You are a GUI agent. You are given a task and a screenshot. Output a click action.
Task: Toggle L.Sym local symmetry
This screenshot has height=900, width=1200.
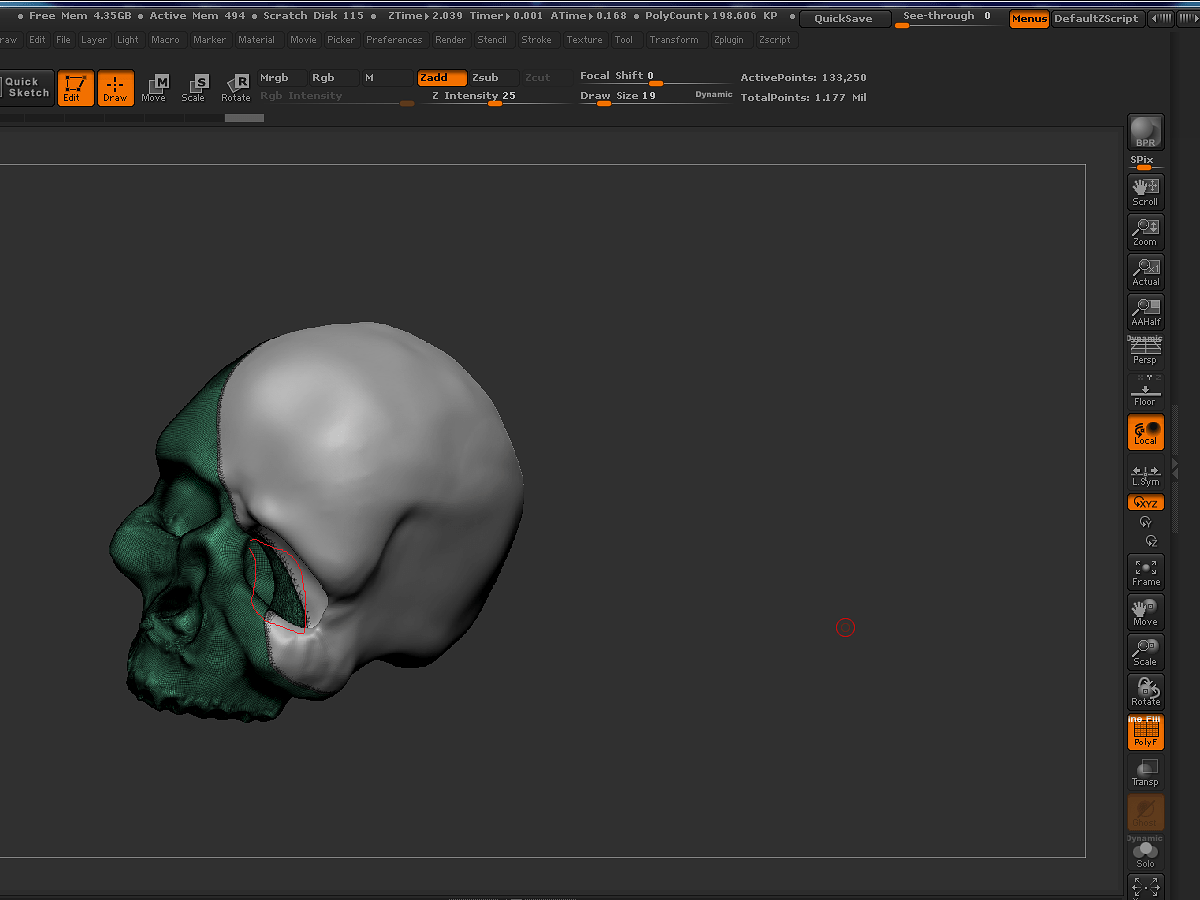(1146, 474)
